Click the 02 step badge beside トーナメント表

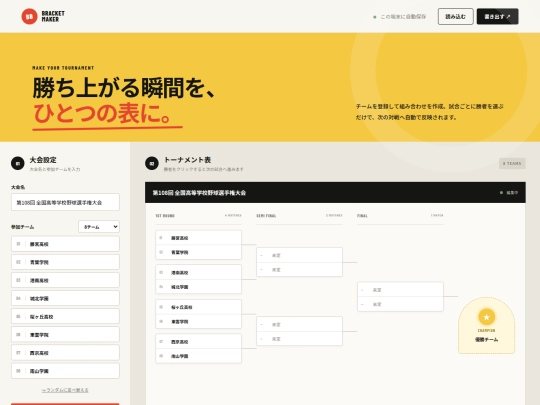point(152,163)
